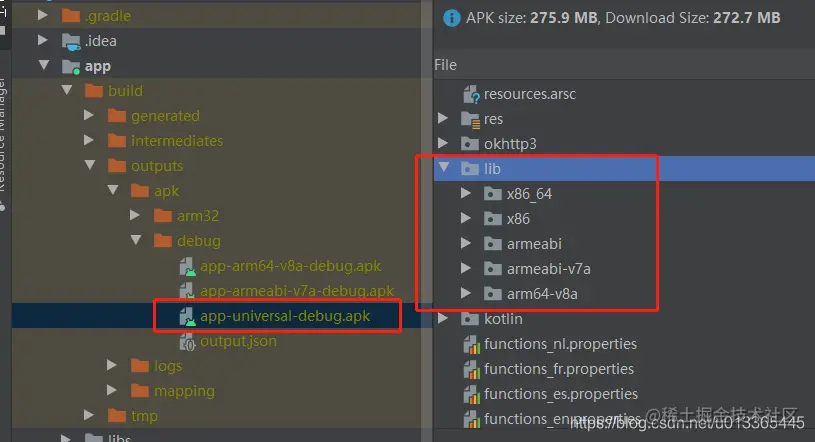The image size is (815, 442).
Task: Select app-armeabi-v7a-debug.apk file name
Action: pos(297,291)
